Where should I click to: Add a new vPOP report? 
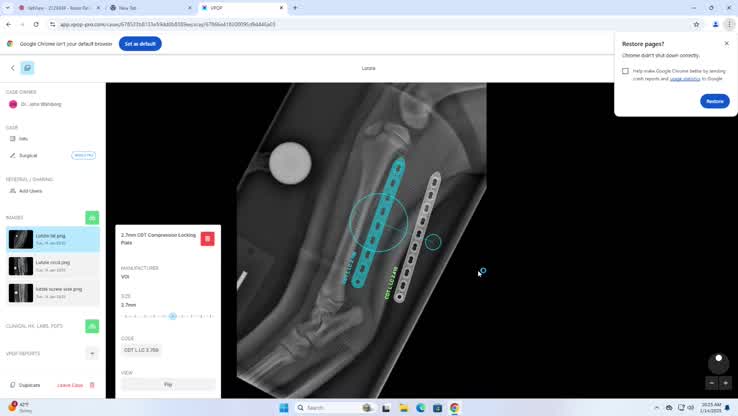tap(92, 353)
